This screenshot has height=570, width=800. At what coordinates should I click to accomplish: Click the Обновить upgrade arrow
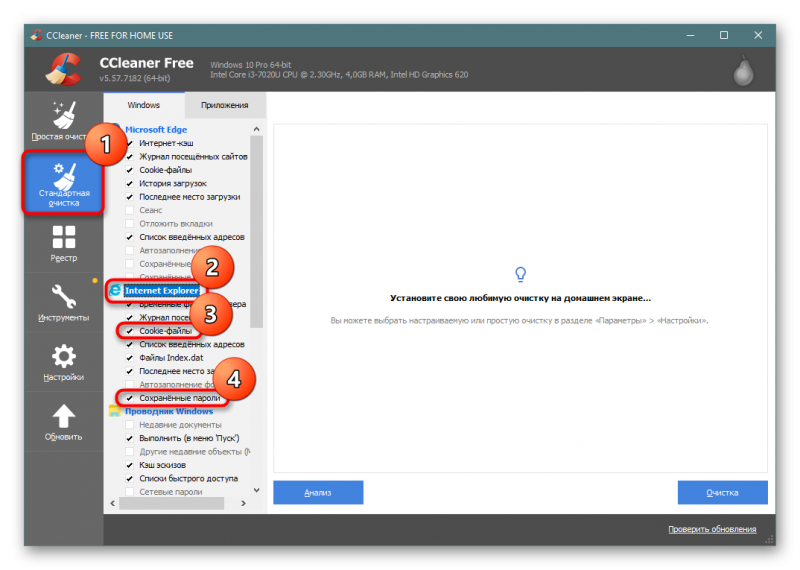click(63, 423)
